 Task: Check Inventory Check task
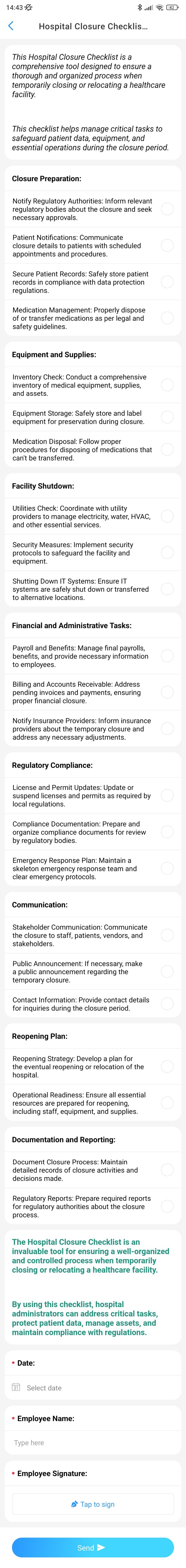(x=167, y=385)
